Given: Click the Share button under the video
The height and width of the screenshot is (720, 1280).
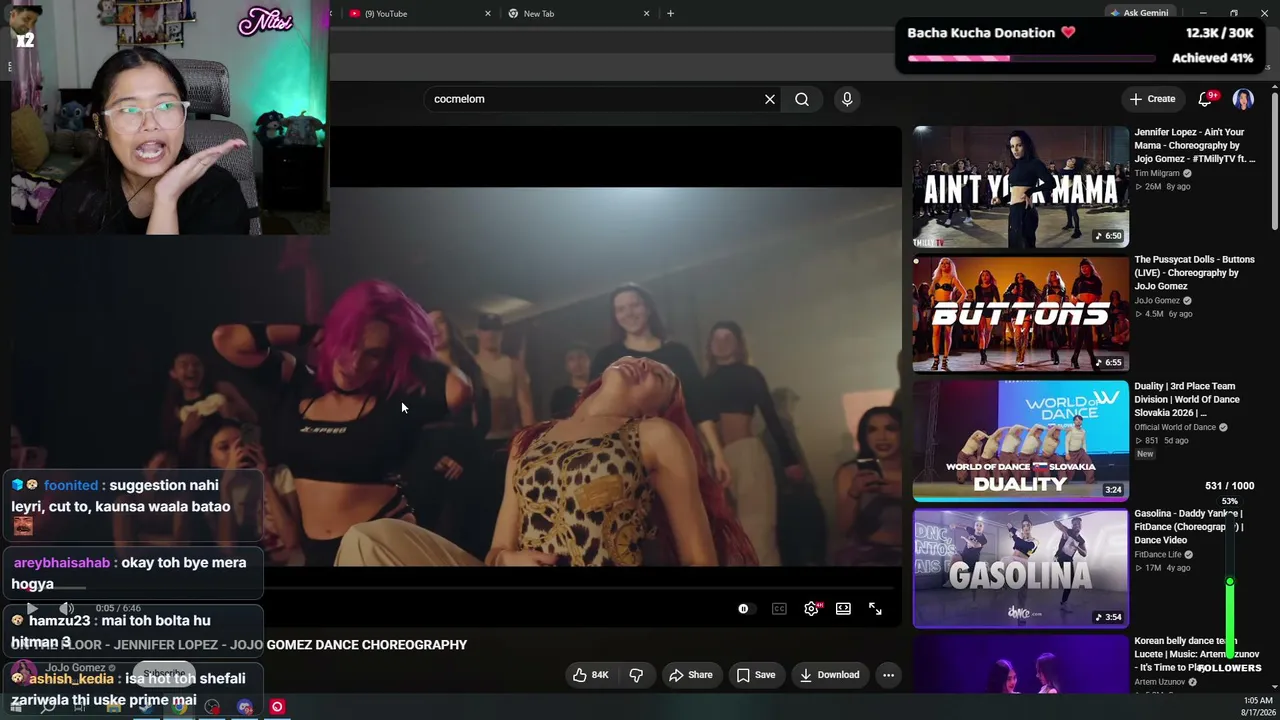Looking at the screenshot, I should (x=691, y=675).
